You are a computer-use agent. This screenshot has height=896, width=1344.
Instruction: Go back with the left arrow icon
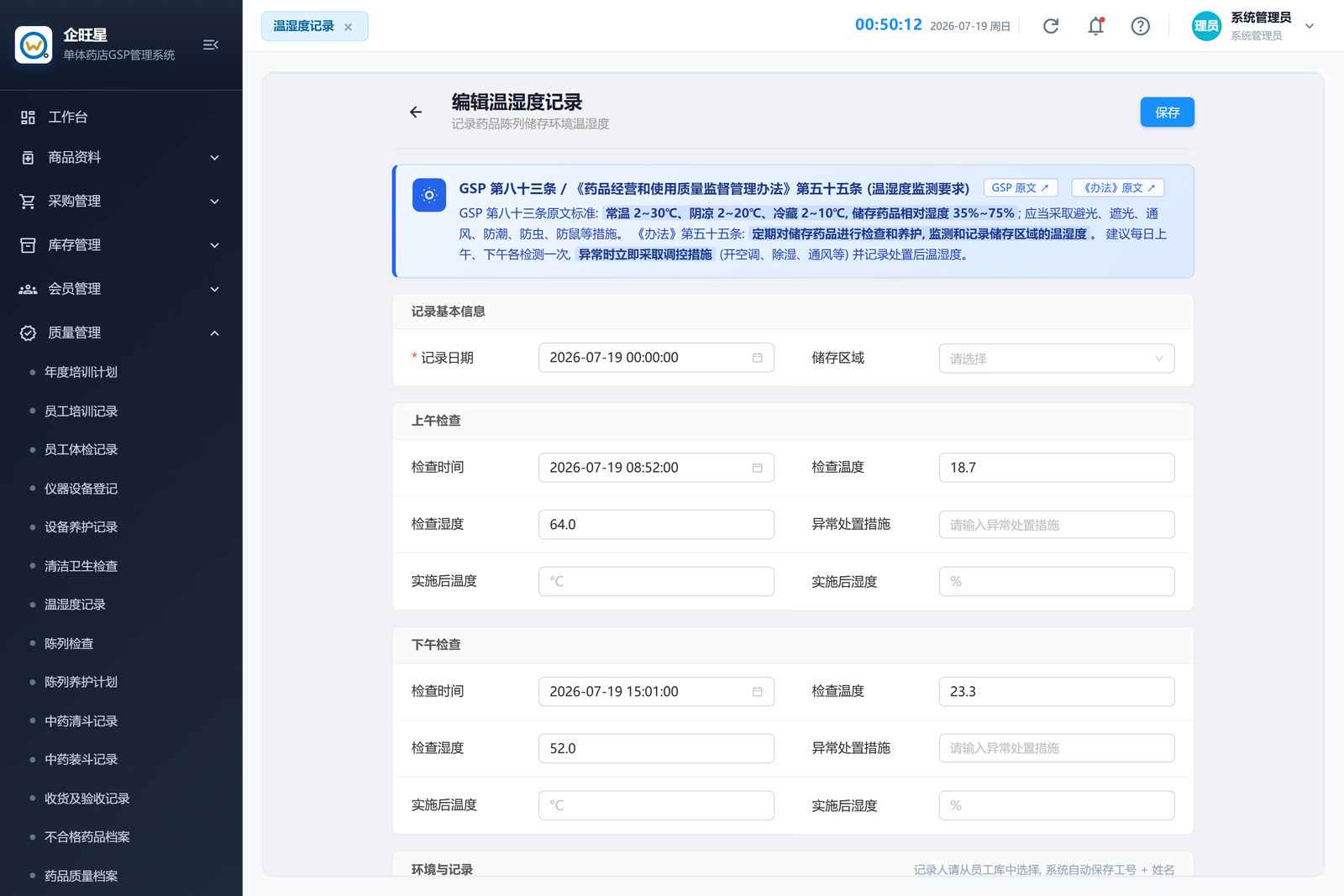[416, 112]
